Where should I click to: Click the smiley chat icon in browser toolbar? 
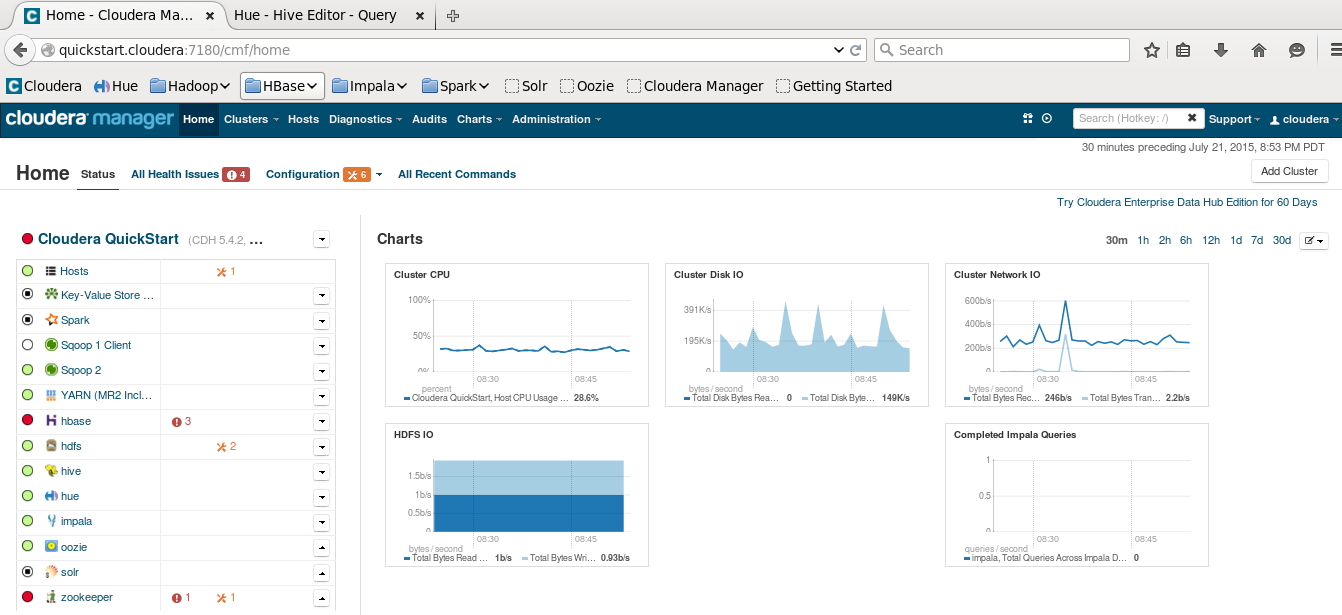coord(1297,50)
